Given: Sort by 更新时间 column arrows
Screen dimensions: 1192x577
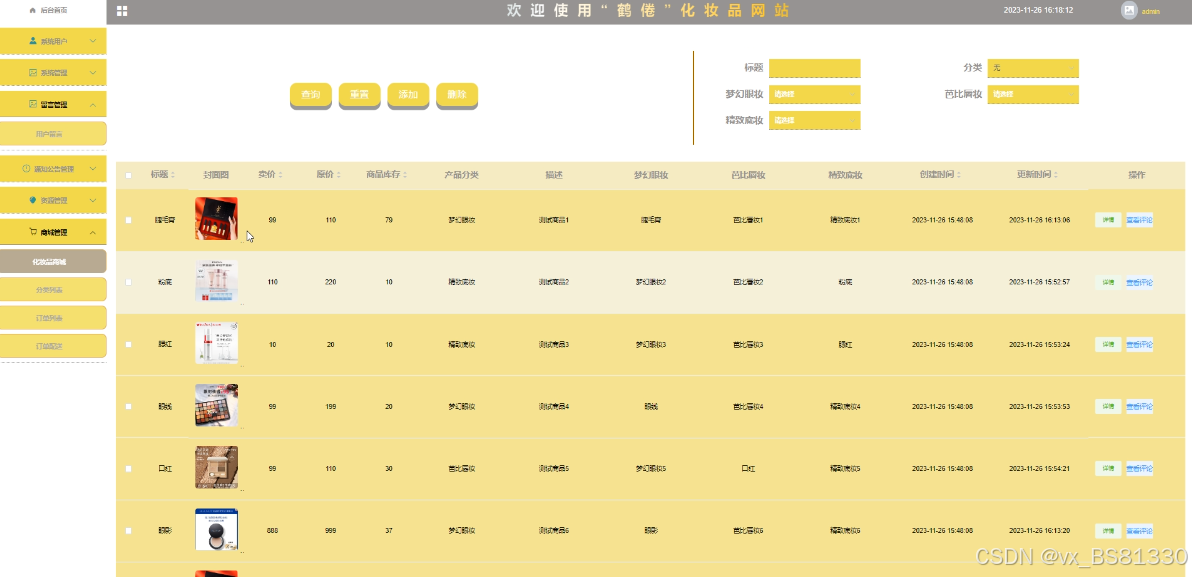Looking at the screenshot, I should (1056, 175).
